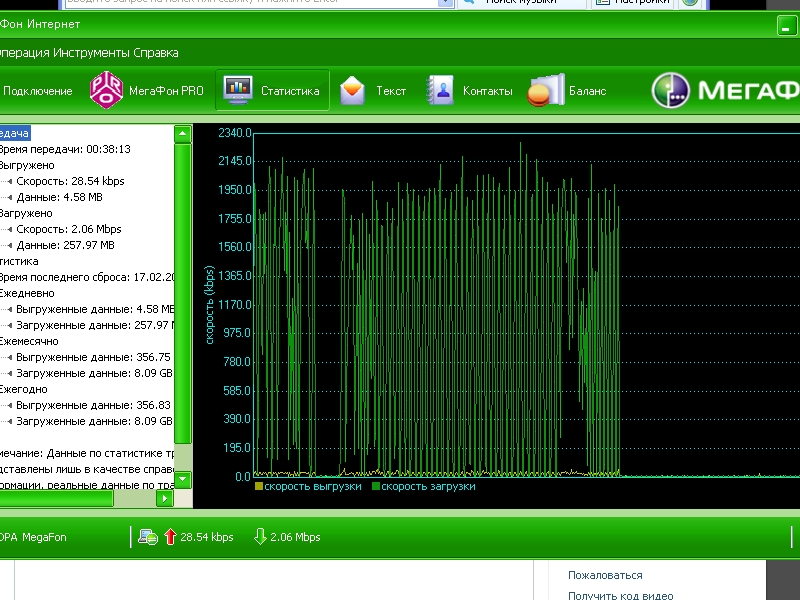Select yearly Выгруженные данные: 356.83 row

93,405
